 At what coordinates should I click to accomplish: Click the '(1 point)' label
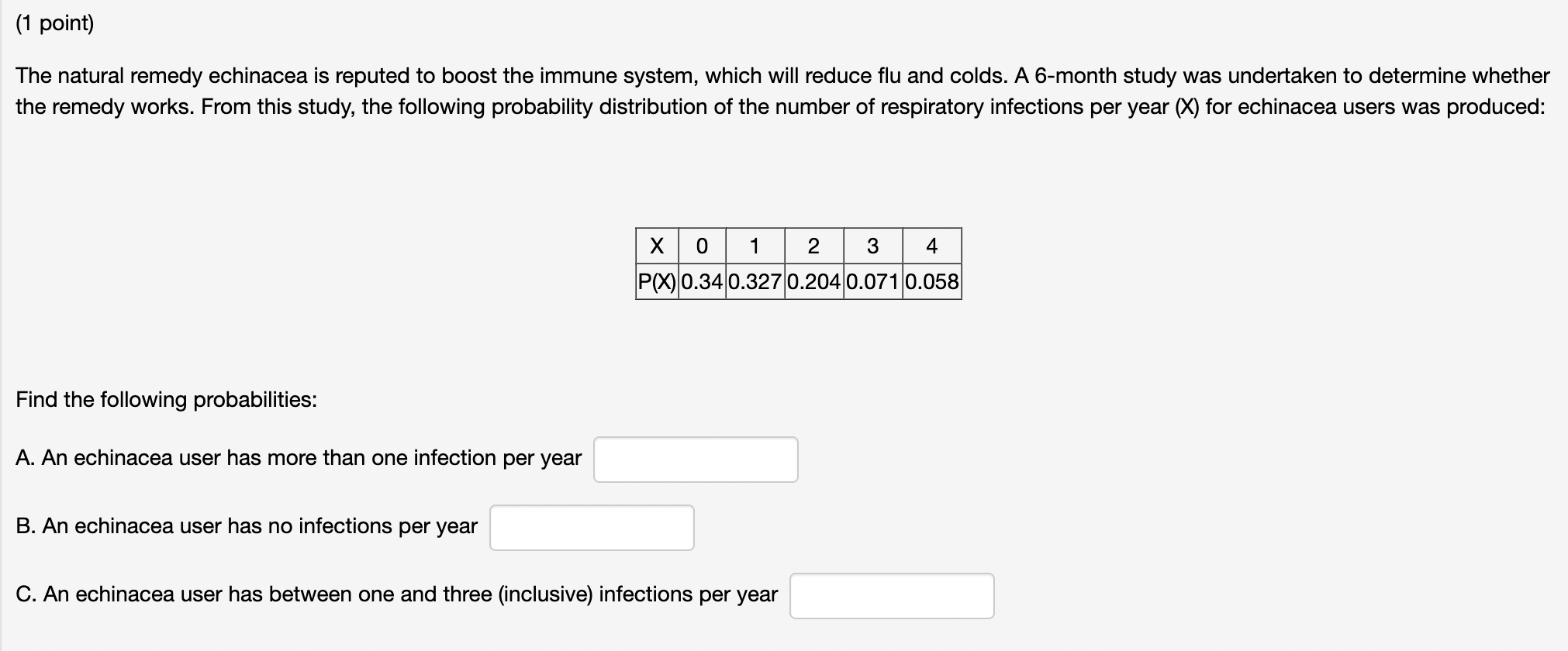point(55,23)
